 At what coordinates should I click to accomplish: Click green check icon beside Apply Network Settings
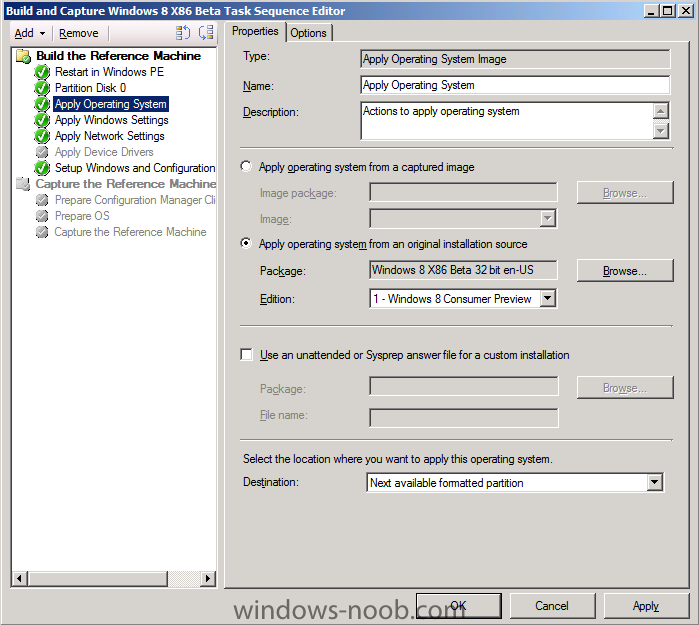(42, 136)
